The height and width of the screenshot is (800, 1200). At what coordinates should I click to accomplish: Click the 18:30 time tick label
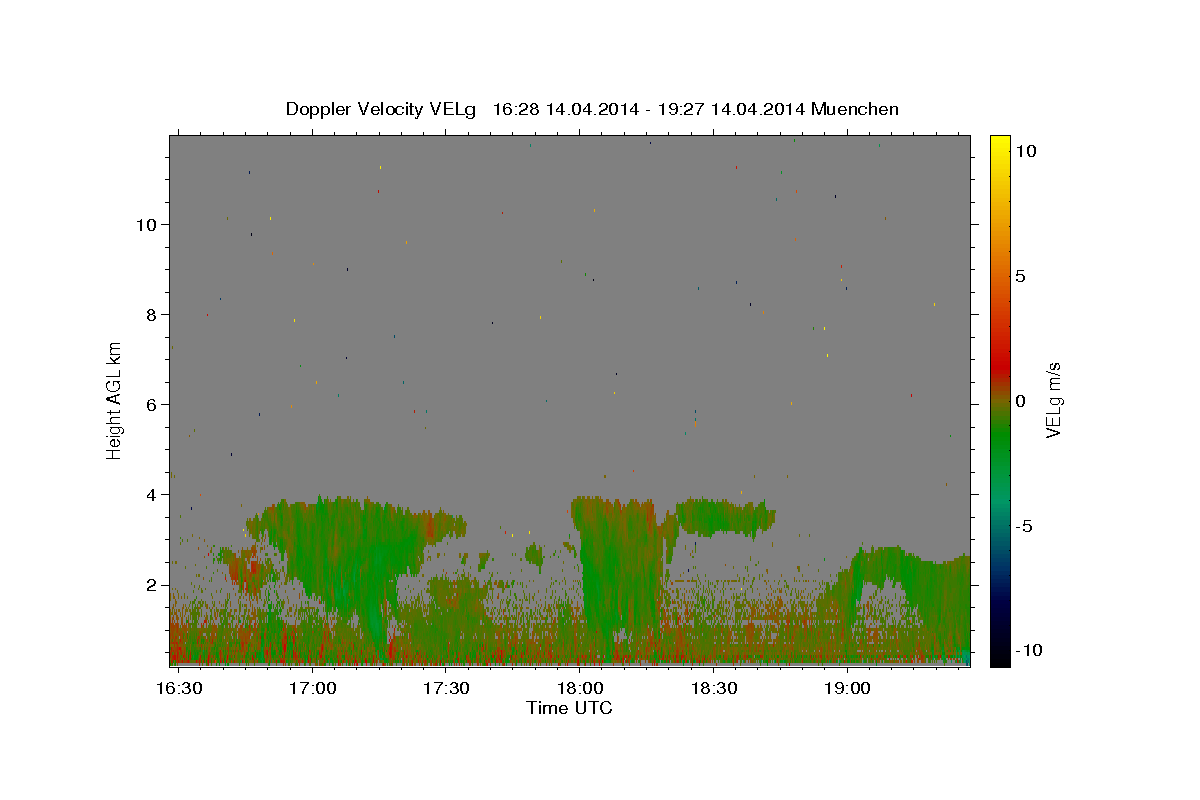(713, 688)
